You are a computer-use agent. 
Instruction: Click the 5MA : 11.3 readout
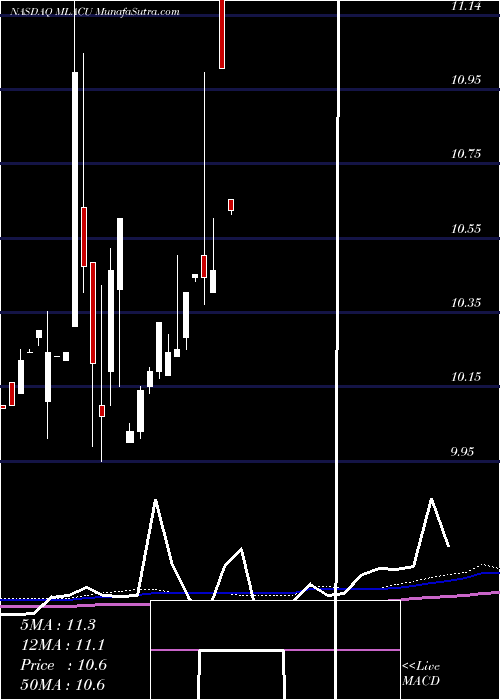click(x=58, y=625)
